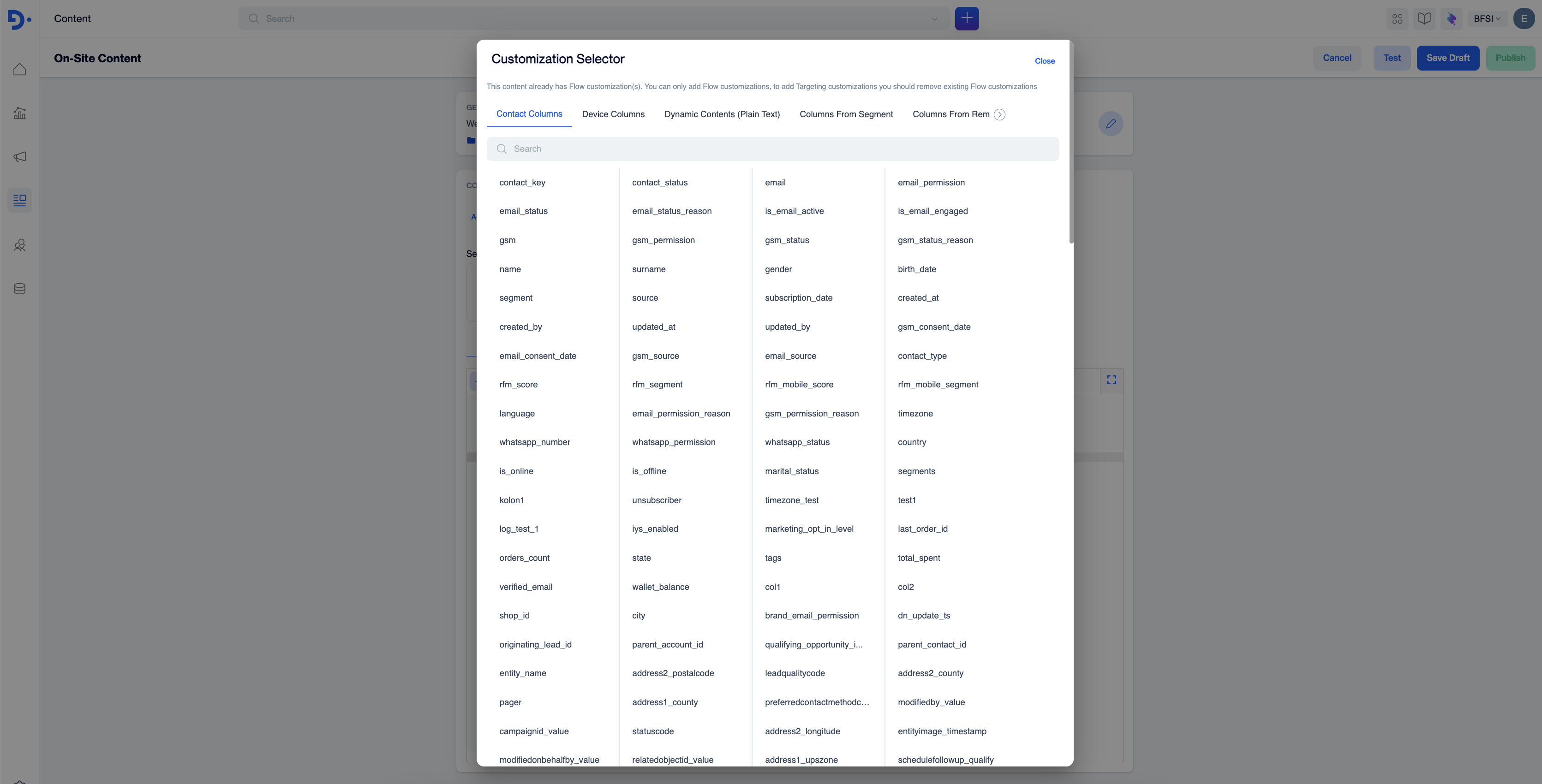The height and width of the screenshot is (784, 1542).
Task: Click the magnifier icon in the modal search
Action: 502,149
